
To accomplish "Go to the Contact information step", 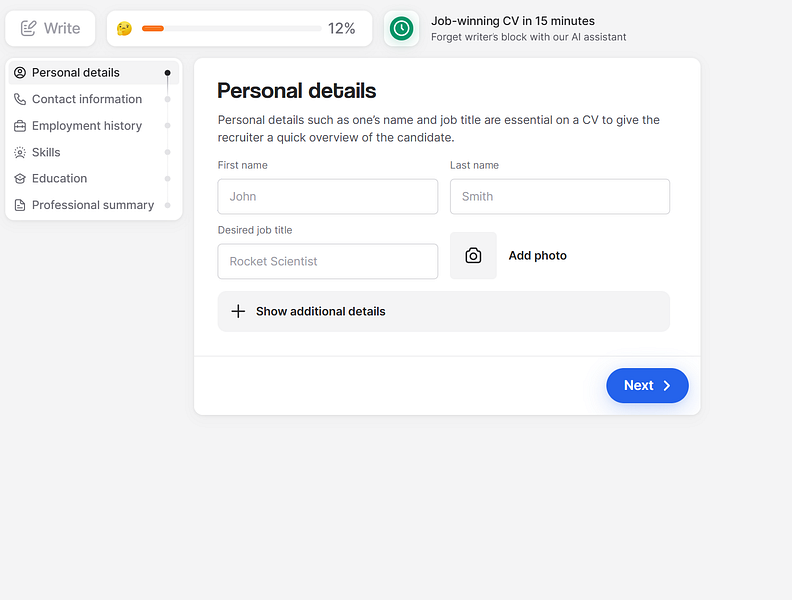I will coord(87,99).
